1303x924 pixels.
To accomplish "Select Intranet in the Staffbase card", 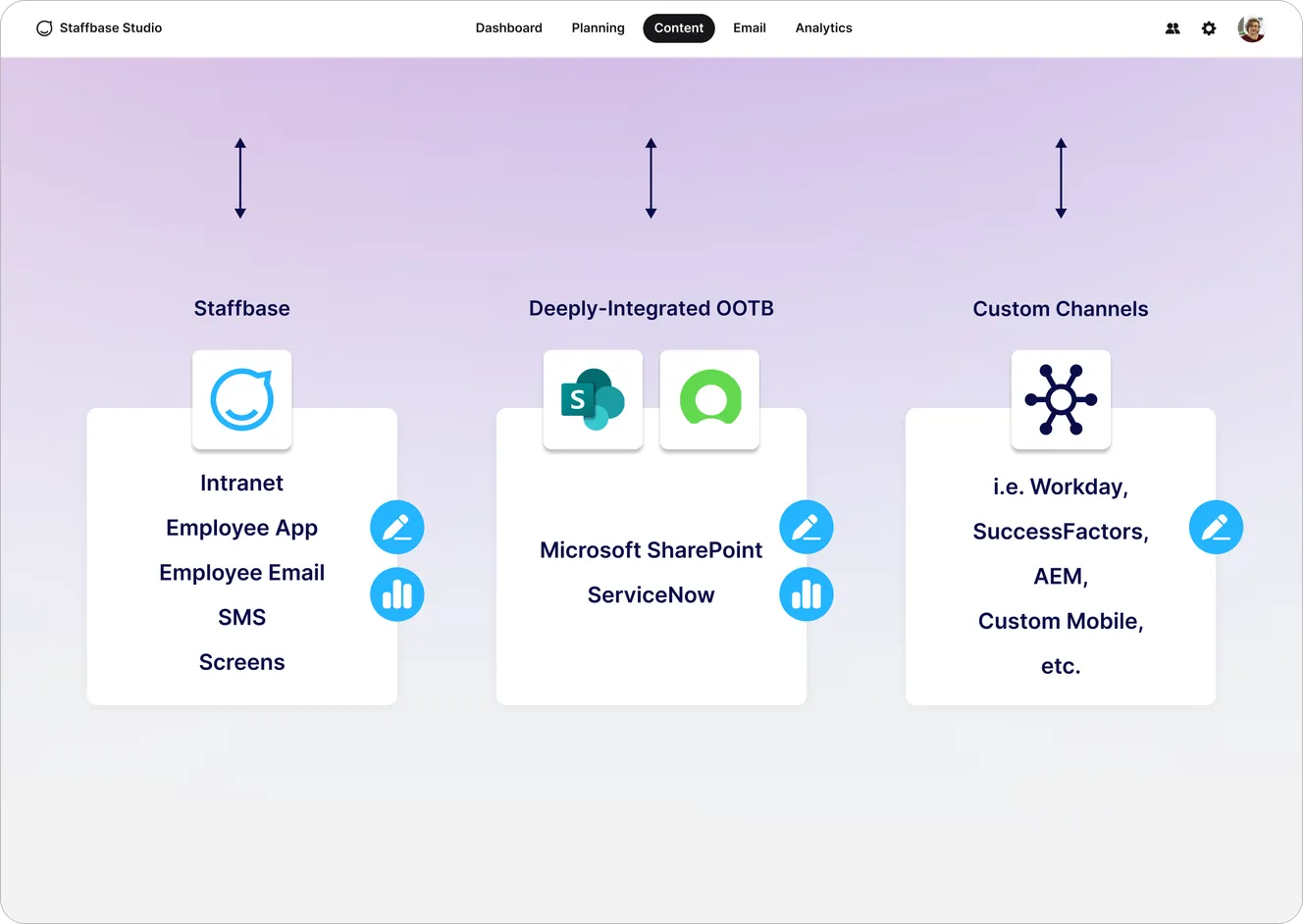I will point(242,484).
